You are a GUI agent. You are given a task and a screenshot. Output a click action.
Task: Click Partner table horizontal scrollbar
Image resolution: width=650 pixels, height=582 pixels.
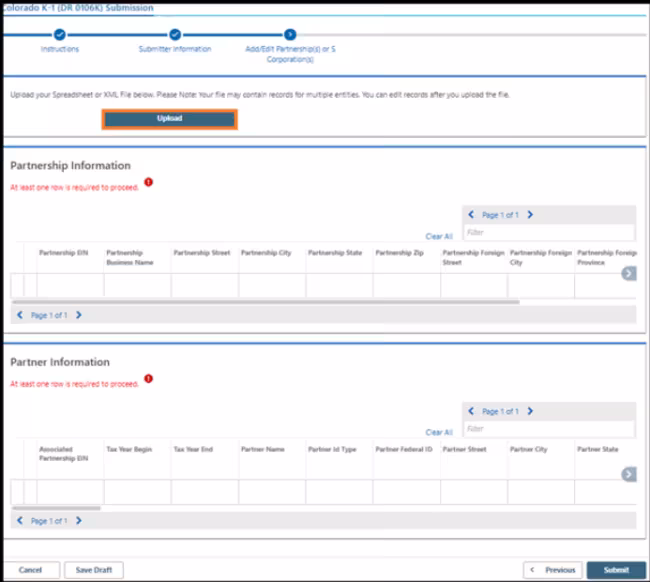[x=56, y=508]
